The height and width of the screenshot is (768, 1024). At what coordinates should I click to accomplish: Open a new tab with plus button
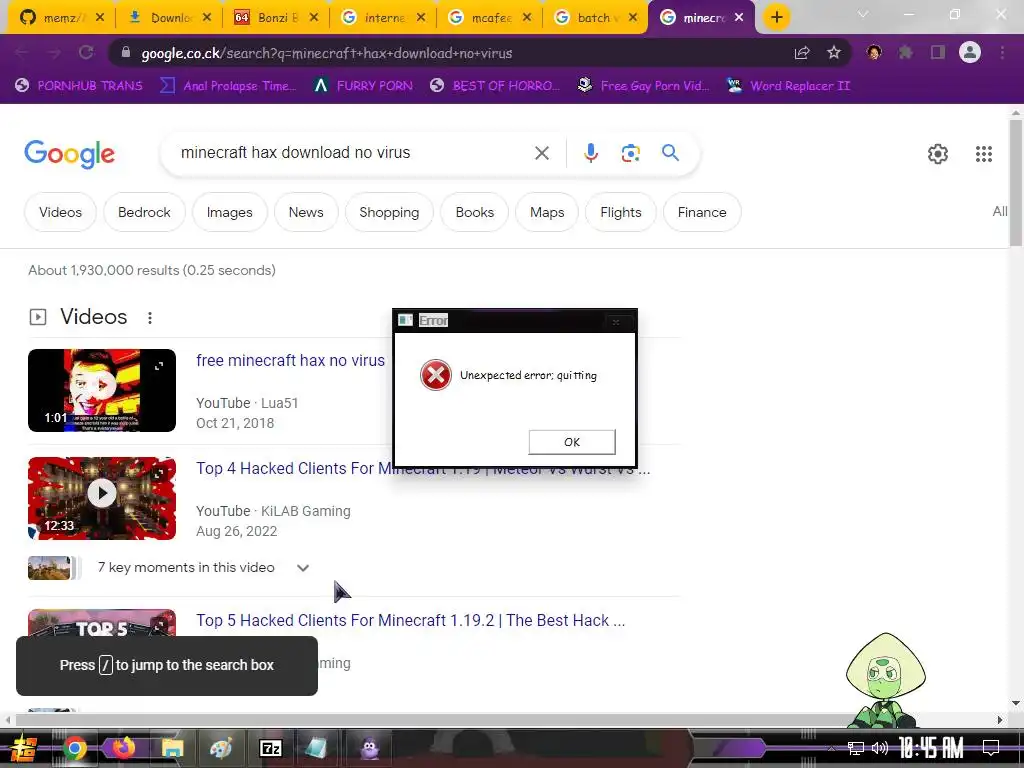click(x=776, y=17)
